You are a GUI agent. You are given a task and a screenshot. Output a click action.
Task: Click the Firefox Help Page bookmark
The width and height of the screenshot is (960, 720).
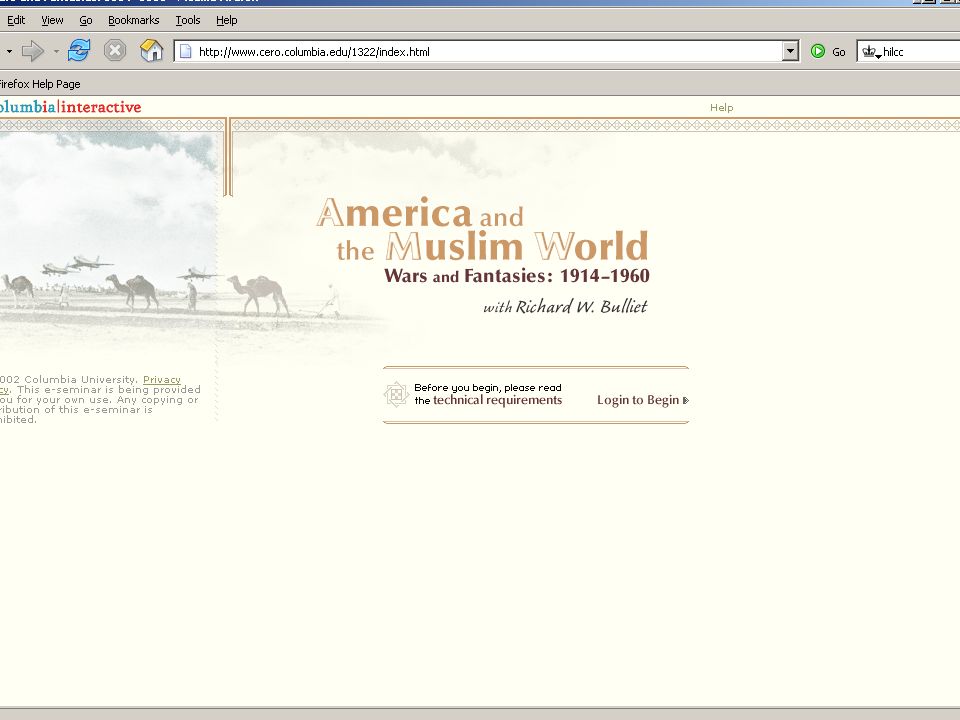click(39, 84)
